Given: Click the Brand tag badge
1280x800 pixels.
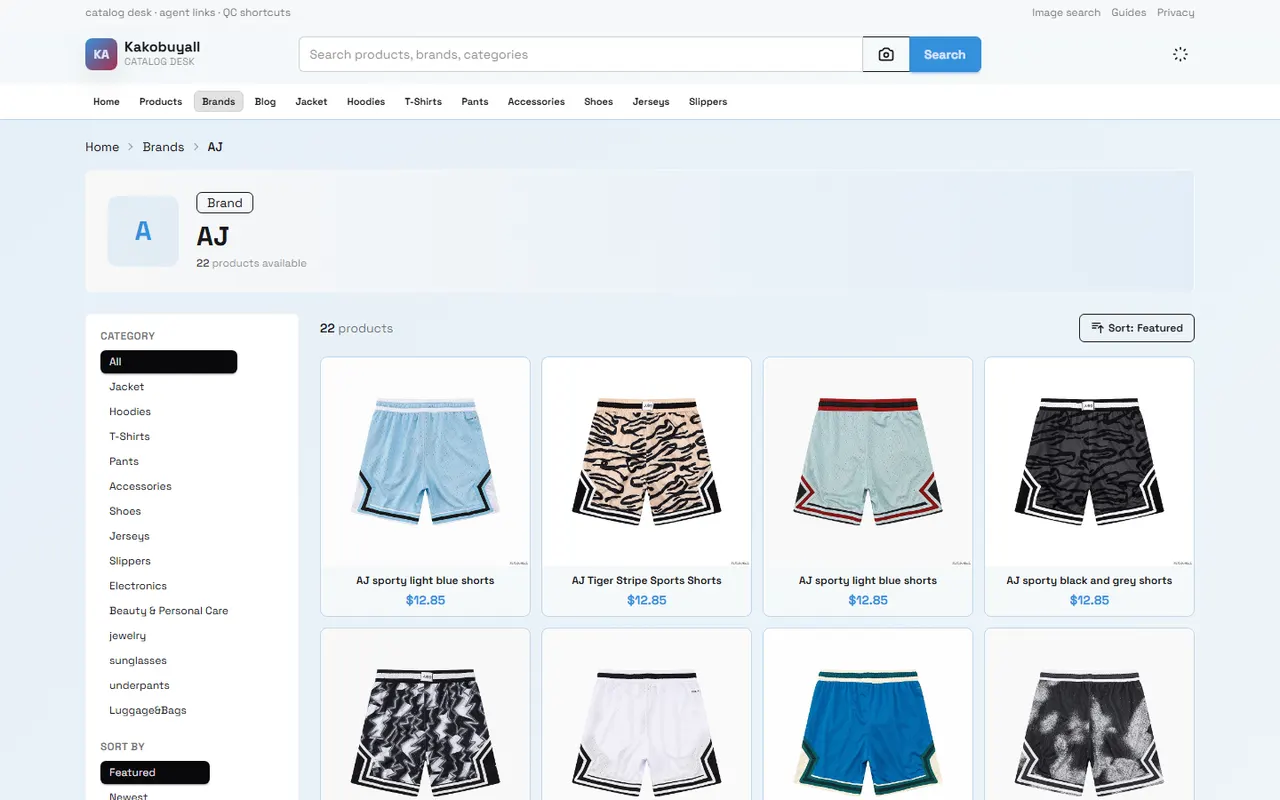Looking at the screenshot, I should pyautogui.click(x=225, y=203).
